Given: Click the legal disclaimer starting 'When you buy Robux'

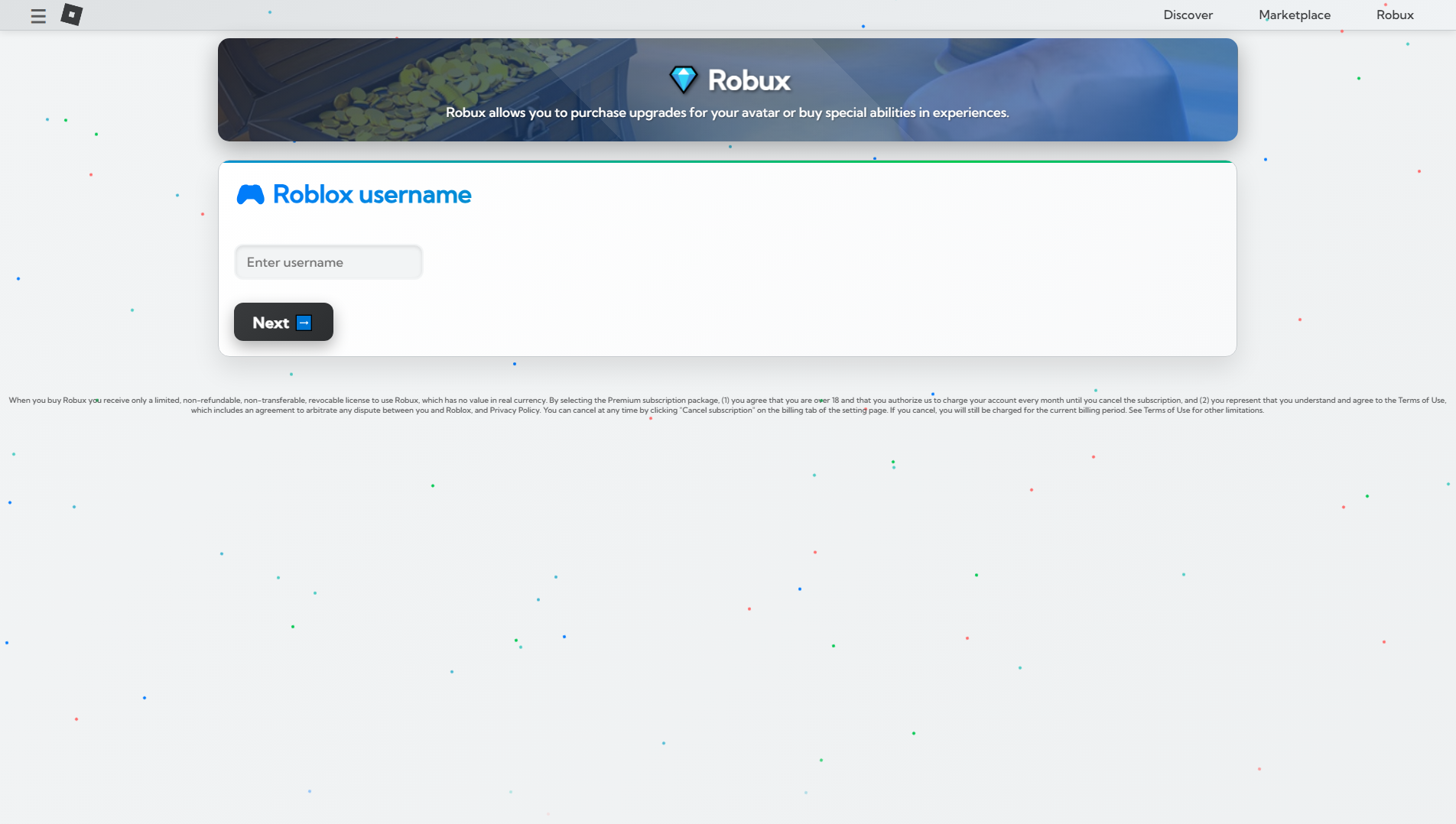Looking at the screenshot, I should [x=727, y=405].
